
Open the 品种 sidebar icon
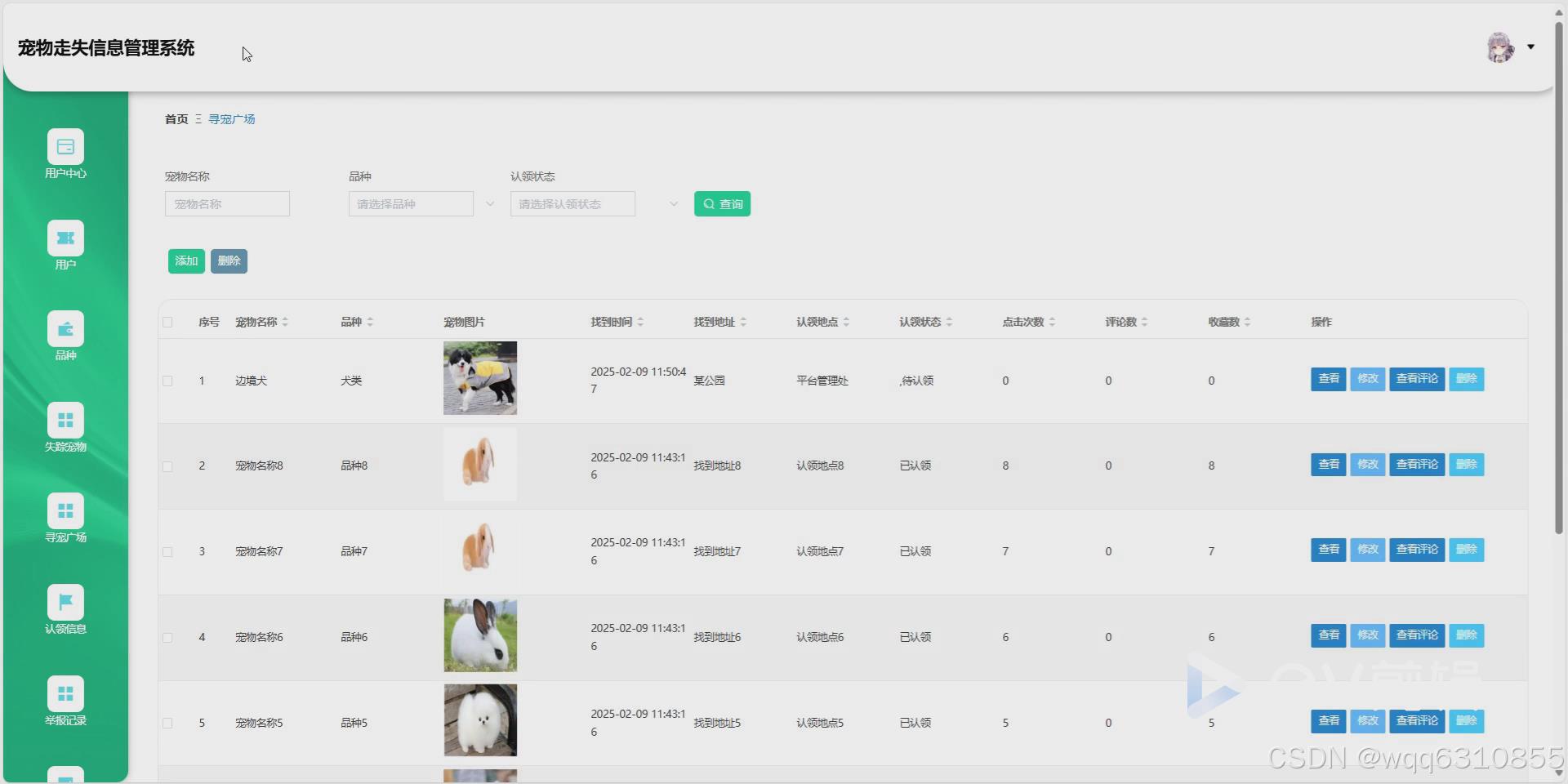pos(65,329)
